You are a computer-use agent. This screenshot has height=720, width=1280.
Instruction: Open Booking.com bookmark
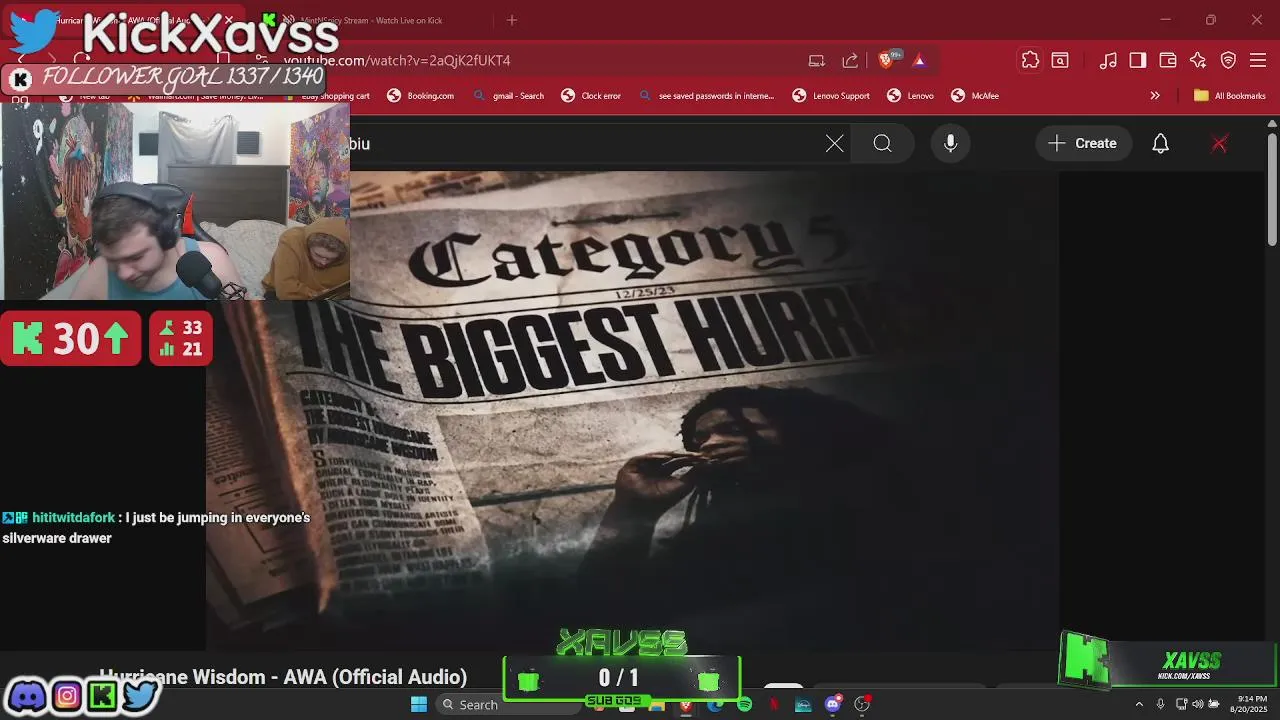click(x=420, y=96)
